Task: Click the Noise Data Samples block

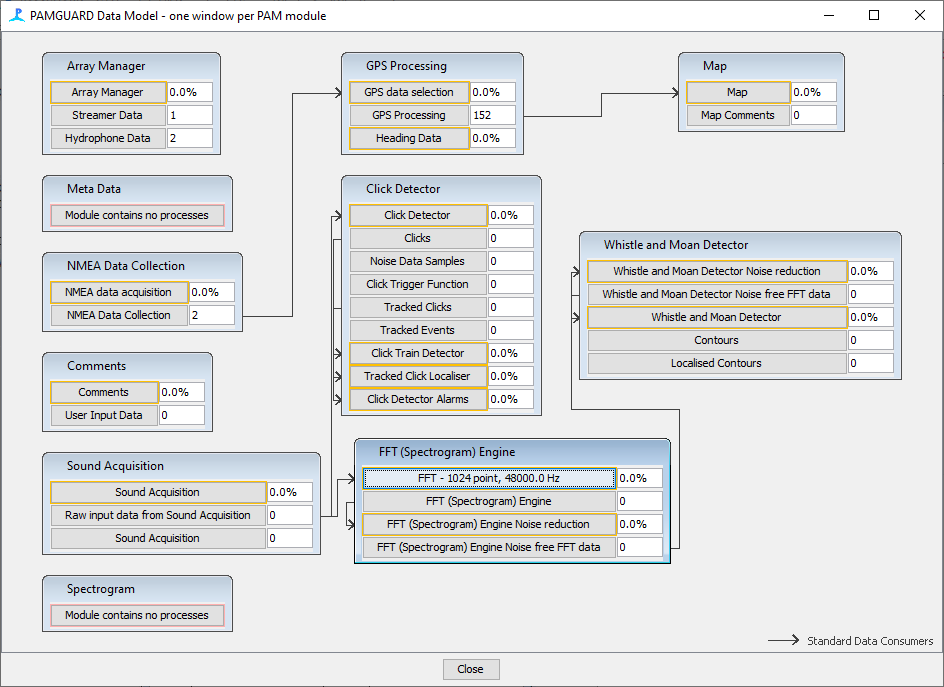Action: click(x=418, y=261)
